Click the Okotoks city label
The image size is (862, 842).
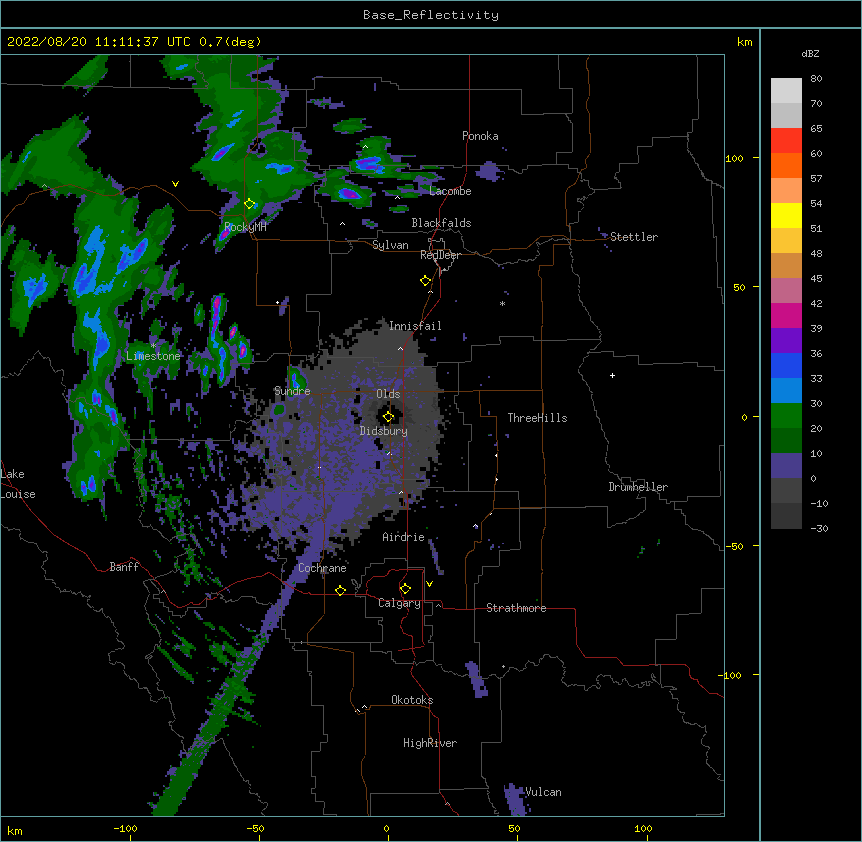tap(412, 700)
